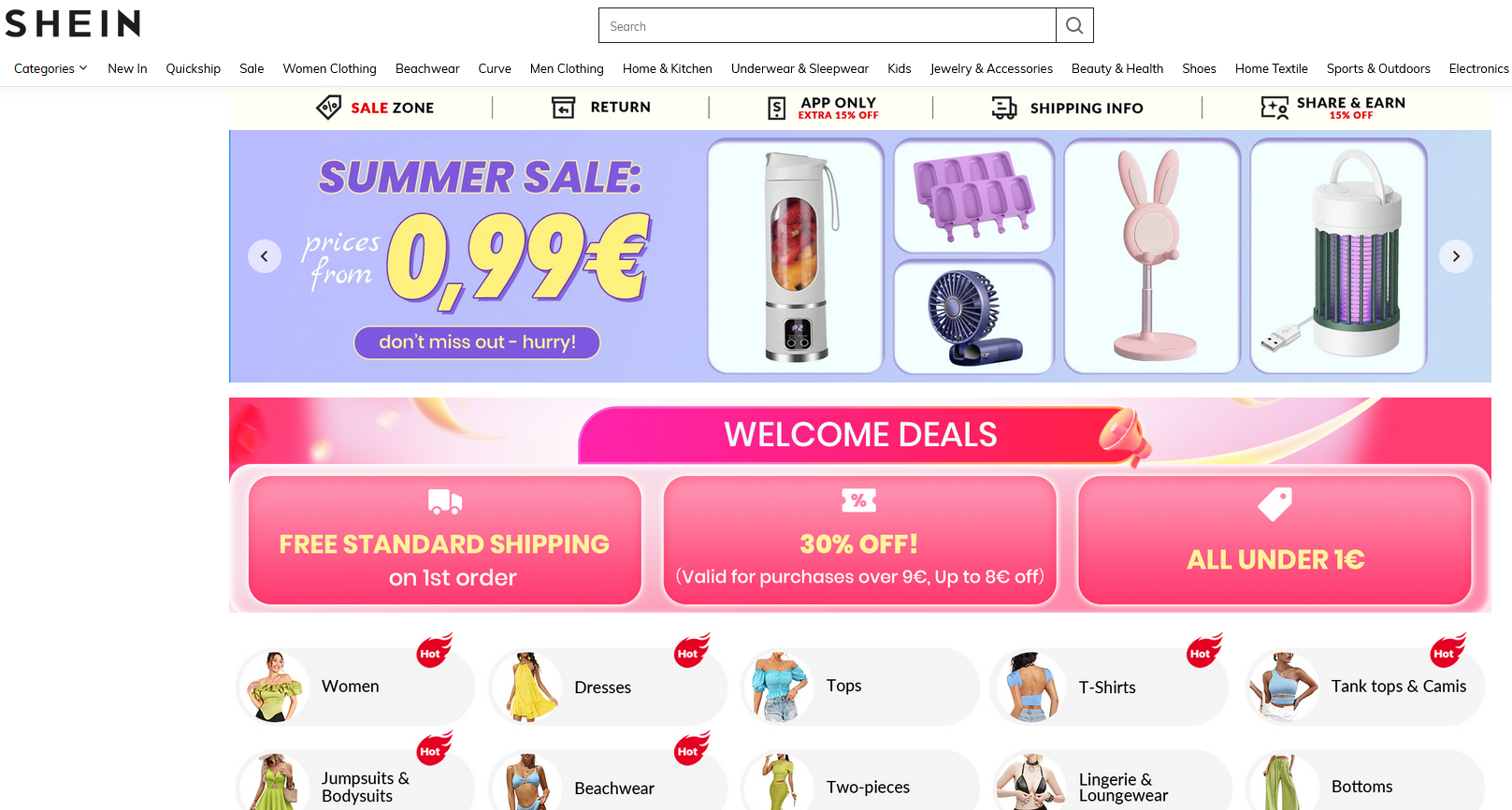Click the SHEIN logo

click(73, 23)
